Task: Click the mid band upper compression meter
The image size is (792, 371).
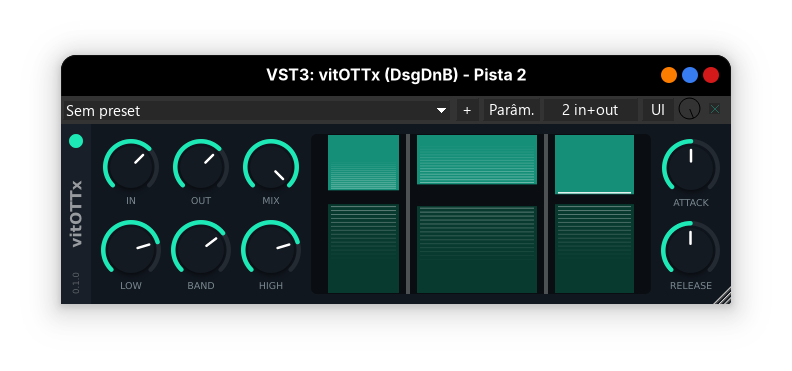Action: click(x=477, y=160)
